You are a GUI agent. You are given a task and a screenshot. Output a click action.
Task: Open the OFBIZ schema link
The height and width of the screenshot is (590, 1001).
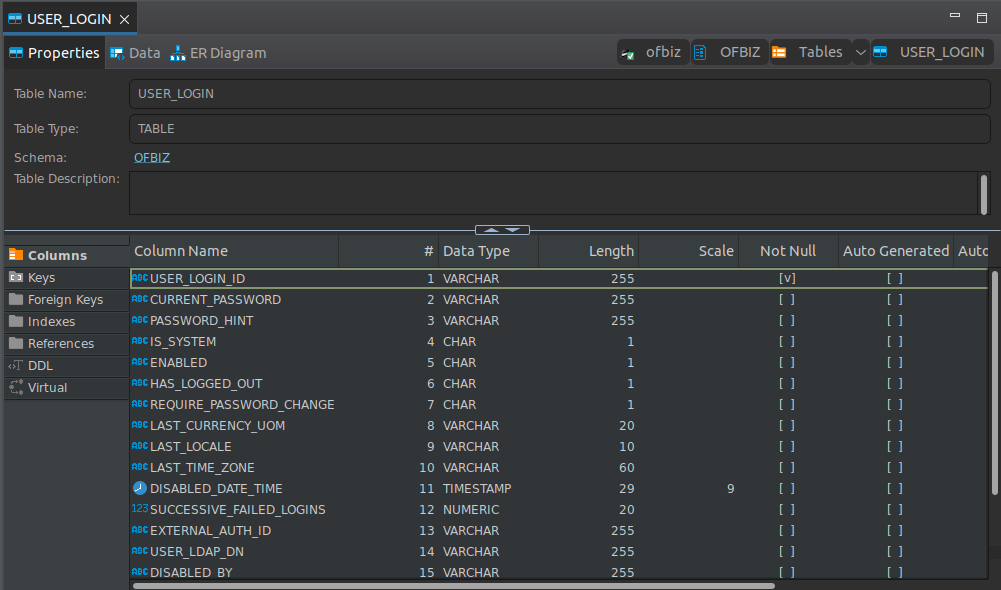point(152,158)
